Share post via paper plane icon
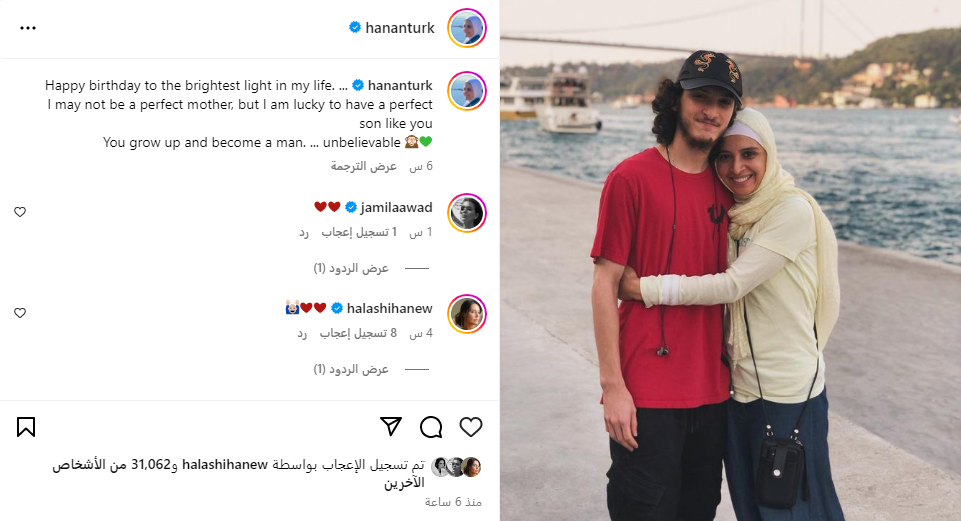The height and width of the screenshot is (521, 961). (391, 427)
